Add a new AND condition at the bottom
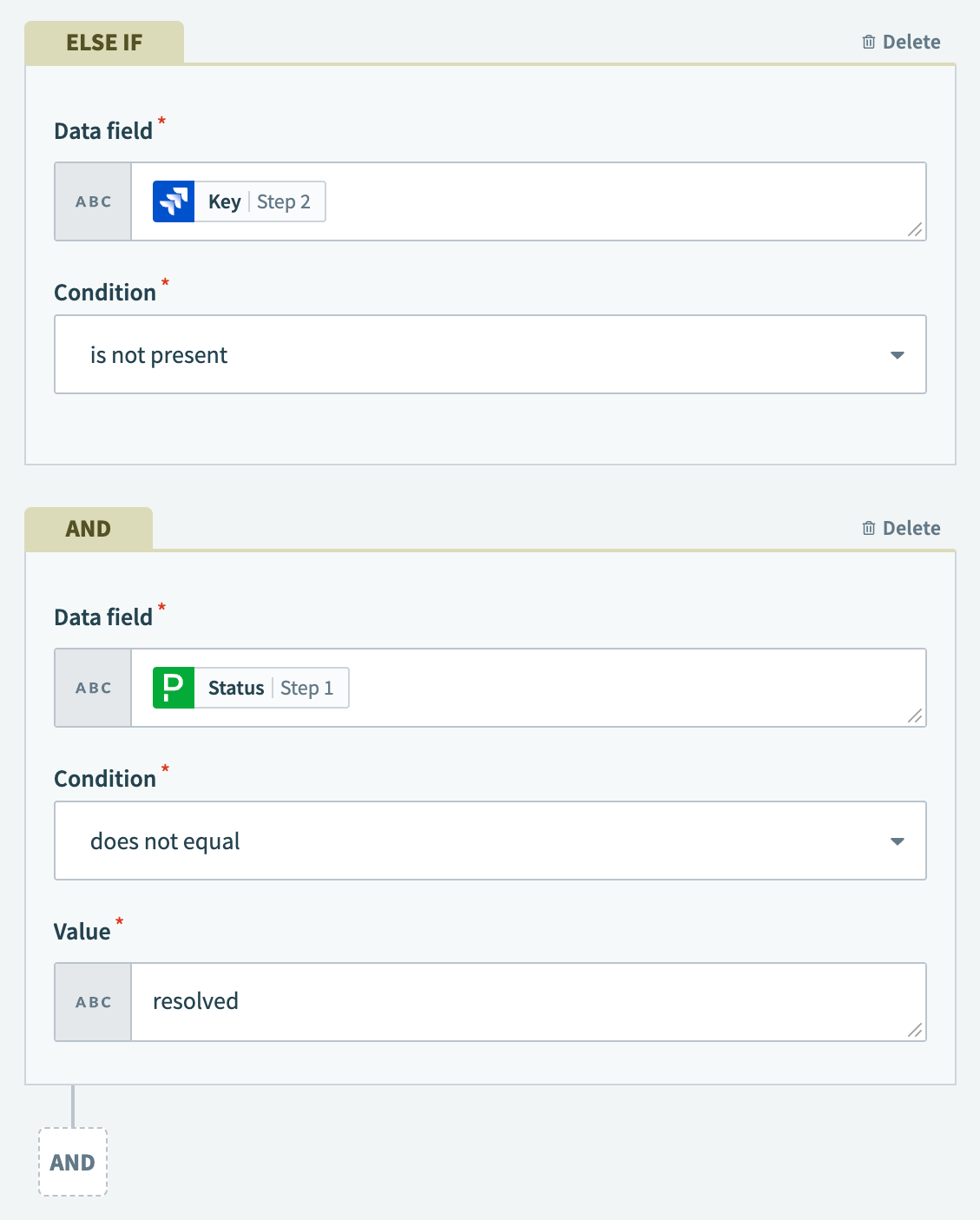The height and width of the screenshot is (1220, 980). (x=73, y=1161)
